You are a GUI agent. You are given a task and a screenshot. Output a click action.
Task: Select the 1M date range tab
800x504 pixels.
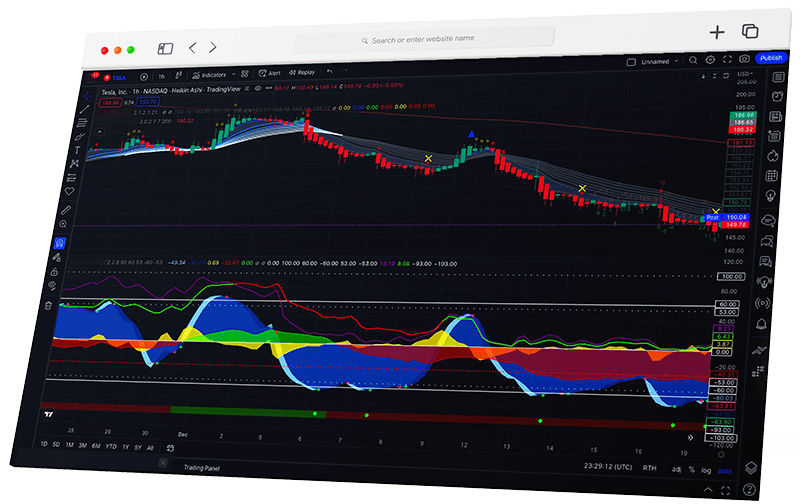(x=68, y=445)
